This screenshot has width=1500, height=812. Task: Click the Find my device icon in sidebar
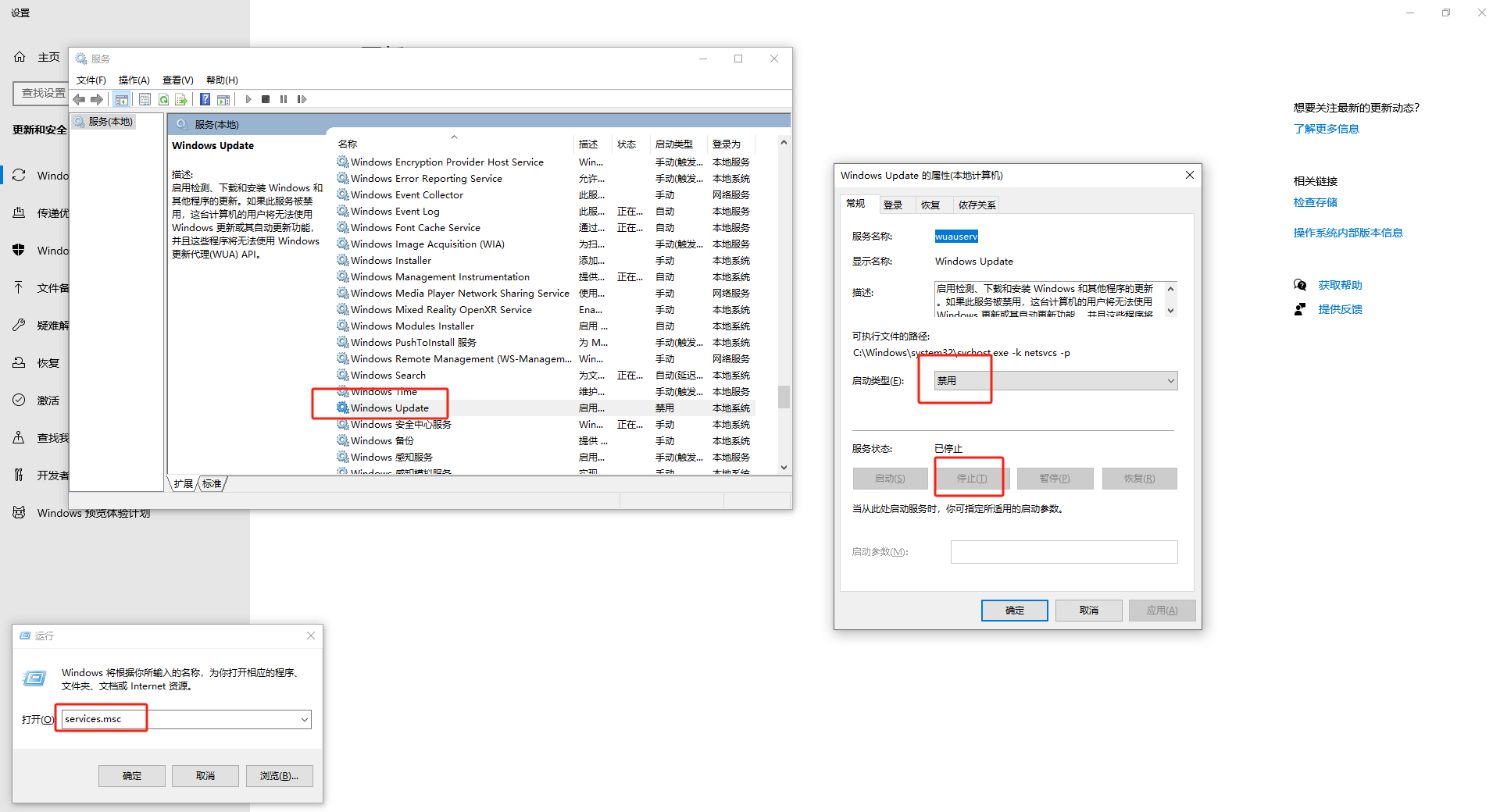[x=20, y=438]
